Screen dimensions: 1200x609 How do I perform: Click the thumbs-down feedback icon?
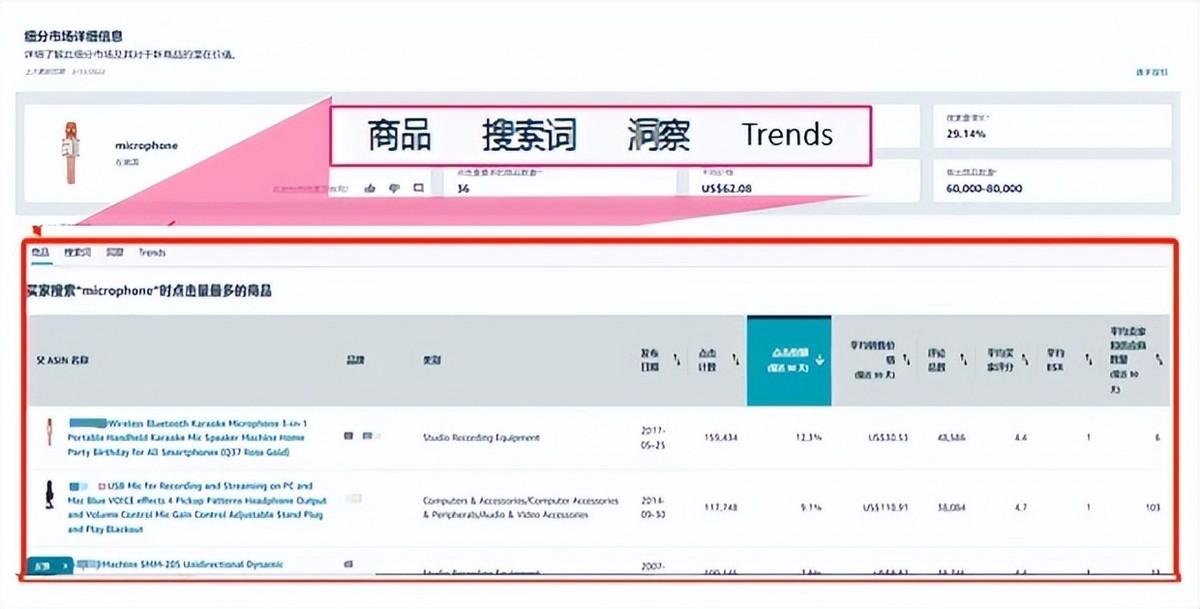point(394,187)
